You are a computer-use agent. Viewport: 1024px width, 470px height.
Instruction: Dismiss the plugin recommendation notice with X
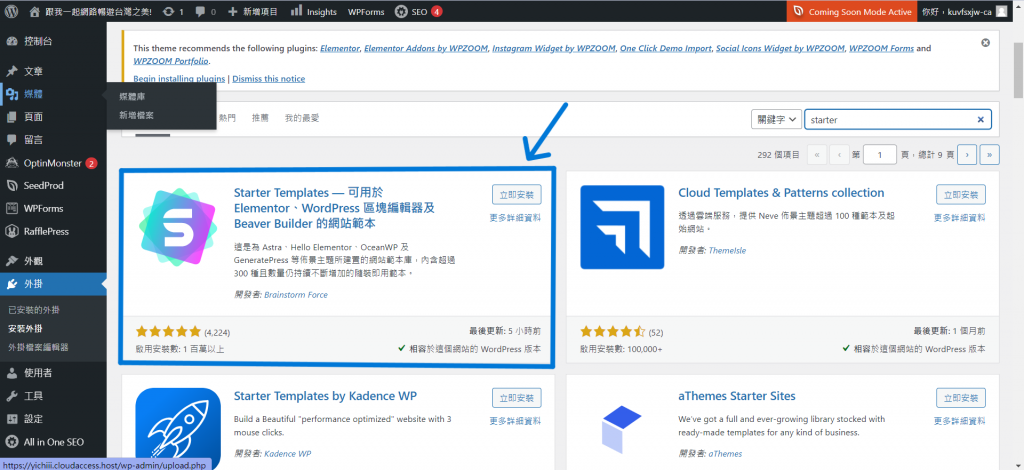pyautogui.click(x=985, y=42)
